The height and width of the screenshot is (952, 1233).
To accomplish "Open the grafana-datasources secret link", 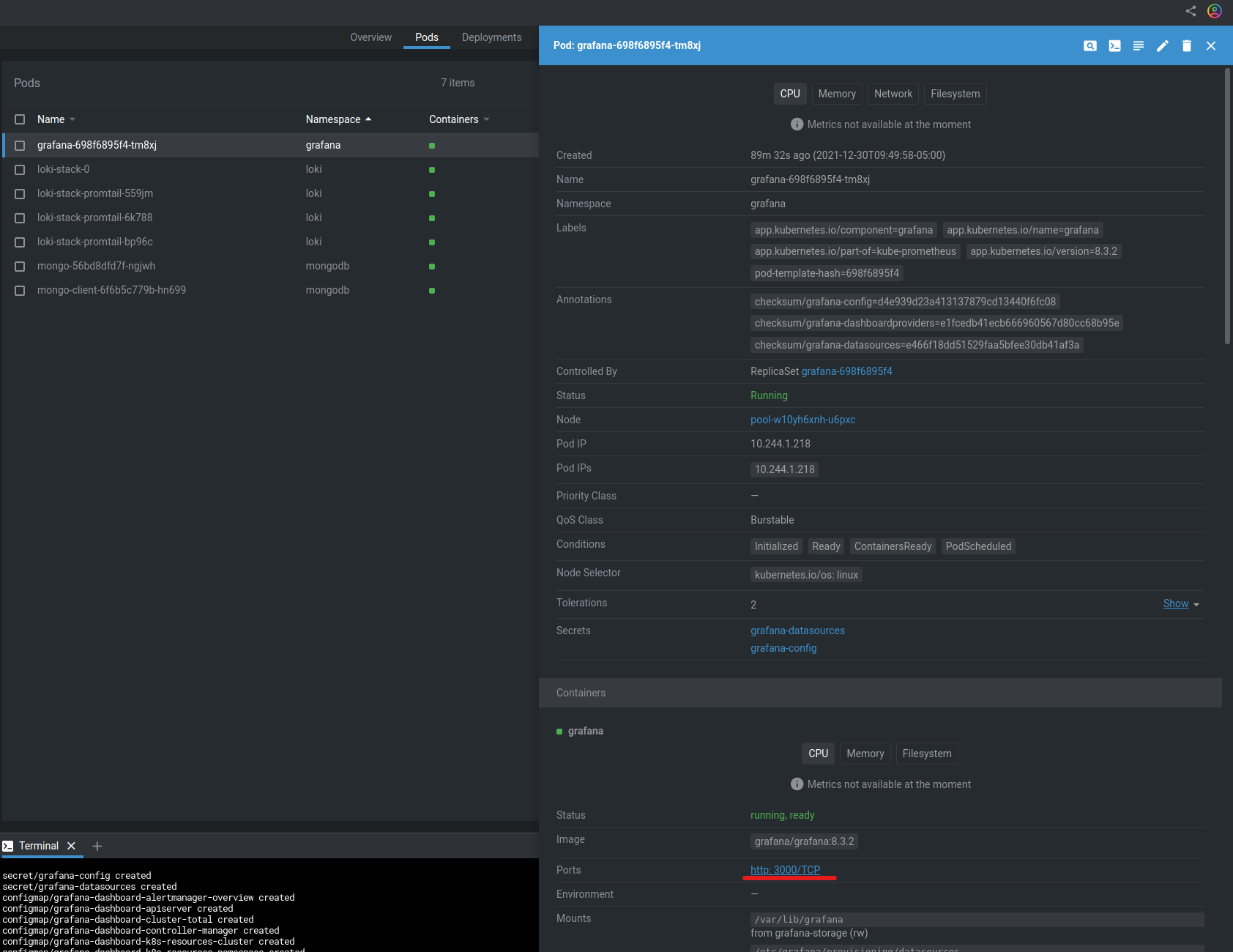I will coord(797,631).
